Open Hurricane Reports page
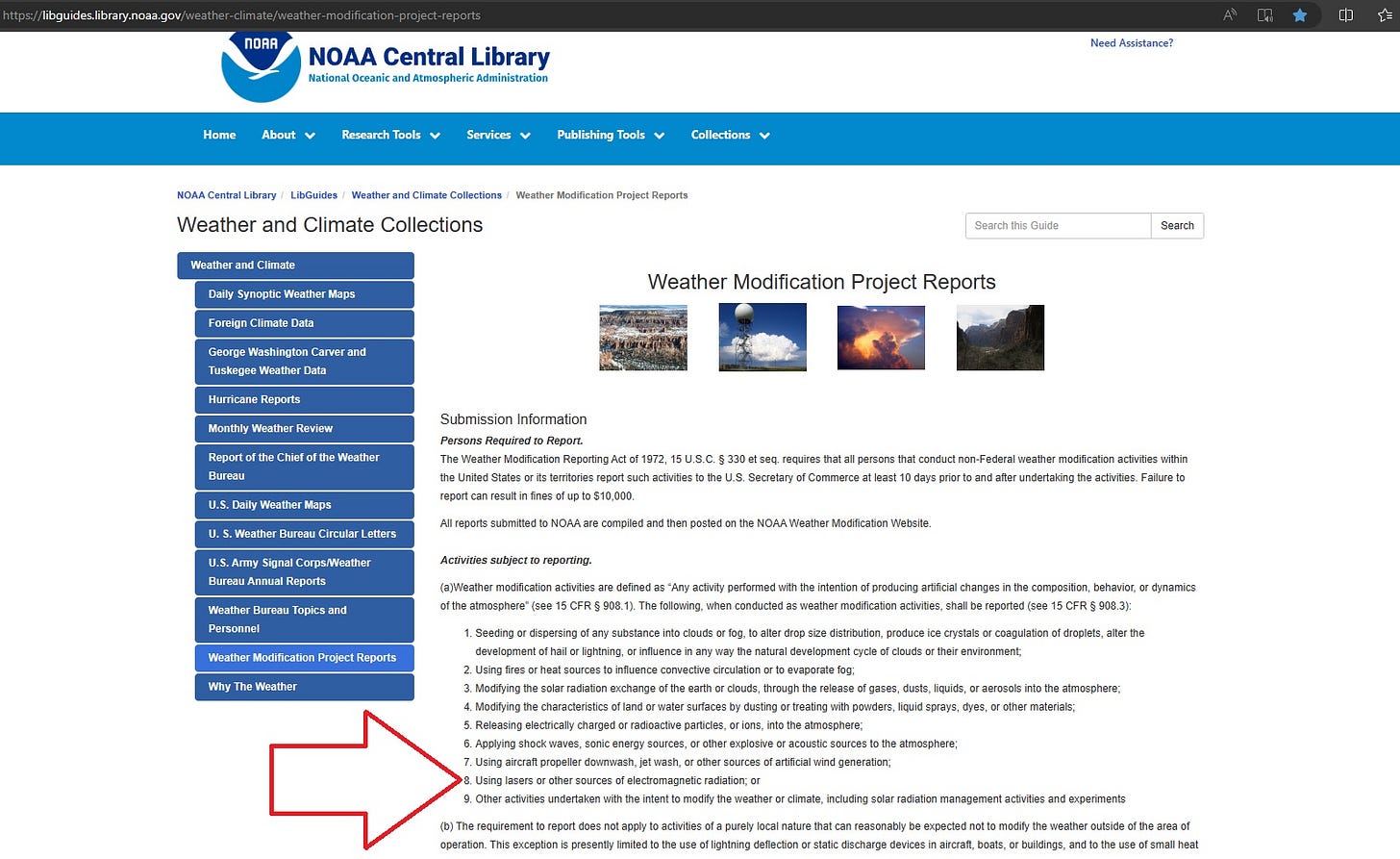1400x859 pixels. click(x=304, y=400)
